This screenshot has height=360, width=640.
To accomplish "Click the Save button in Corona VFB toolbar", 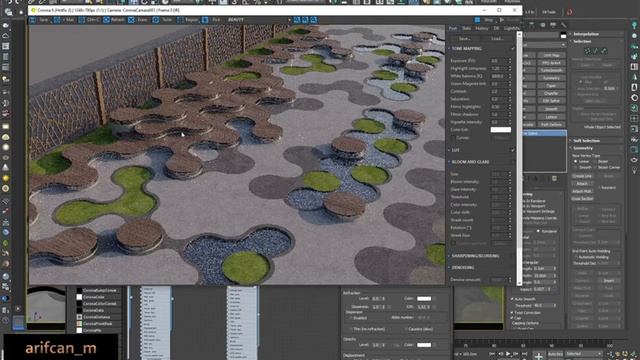I will coord(39,20).
